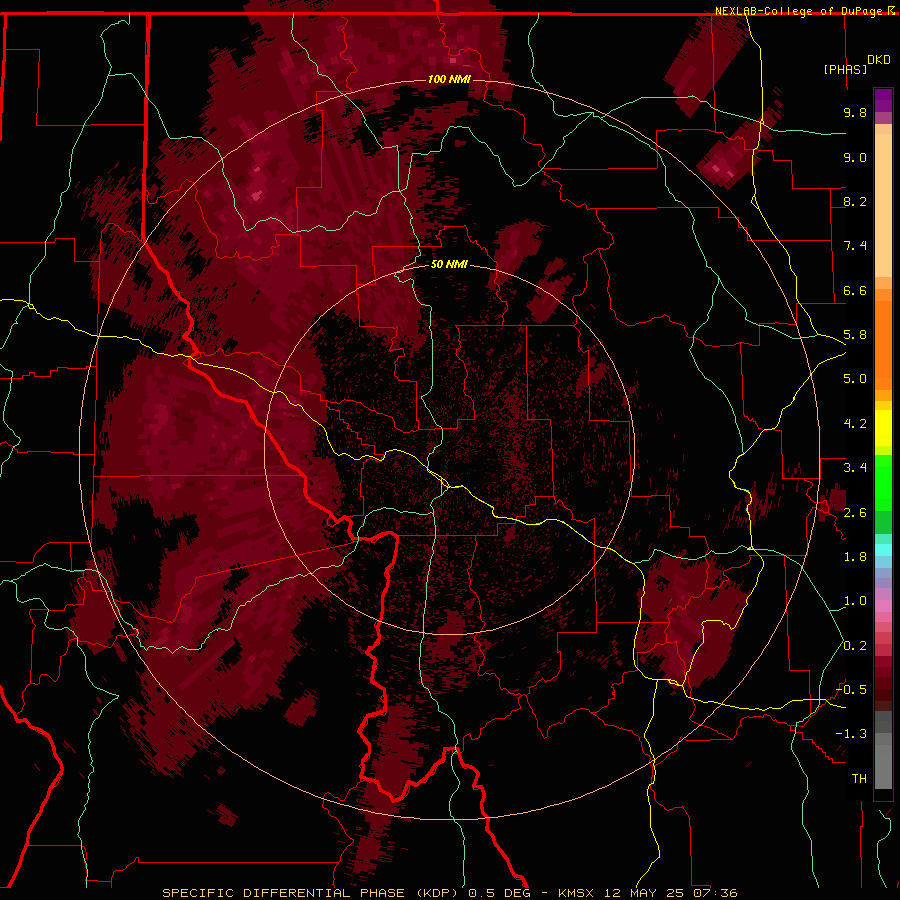Click the 1.0 scale value
Image resolution: width=900 pixels, height=900 pixels.
[855, 601]
